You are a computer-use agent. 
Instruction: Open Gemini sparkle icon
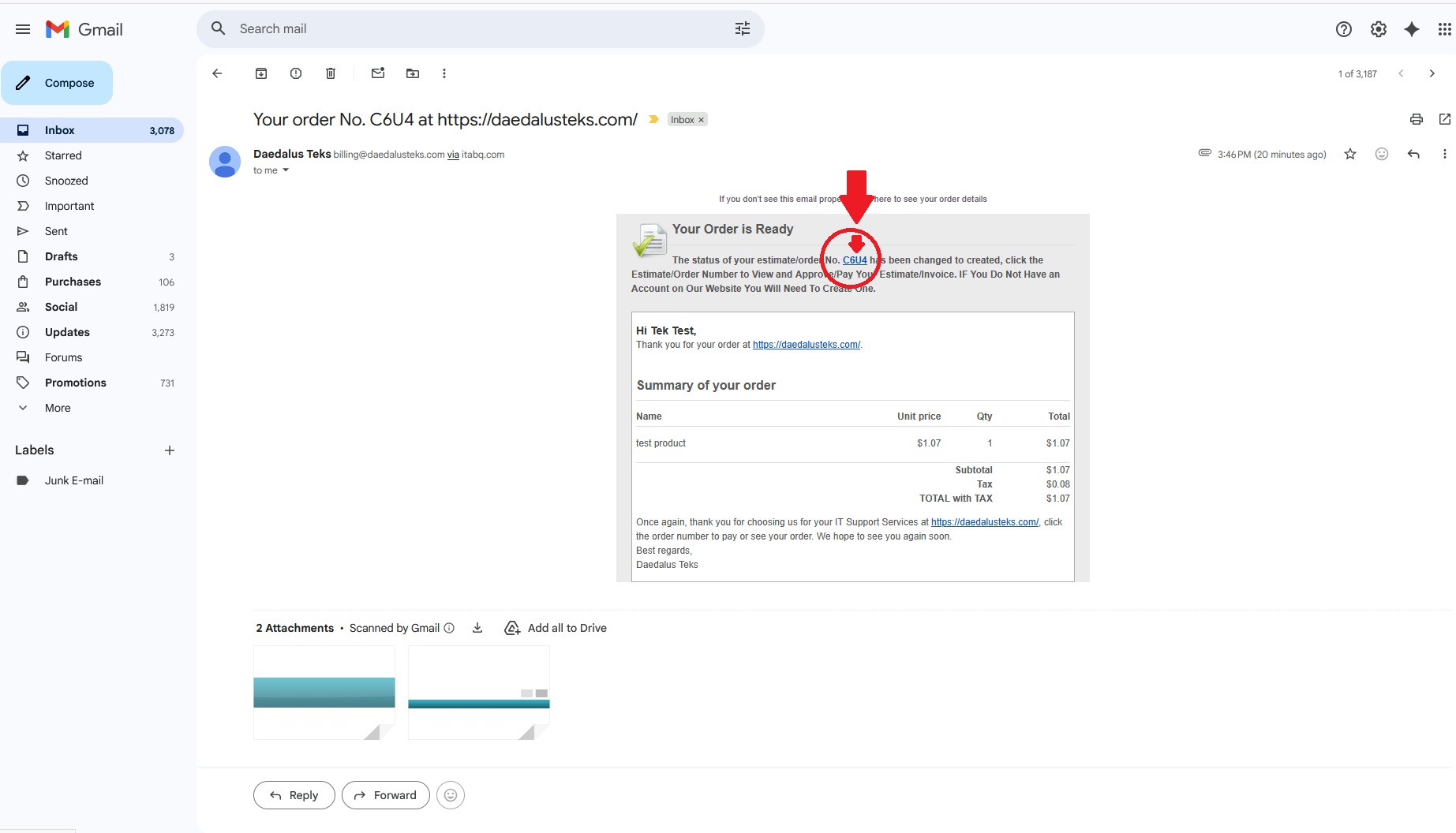[1412, 29]
